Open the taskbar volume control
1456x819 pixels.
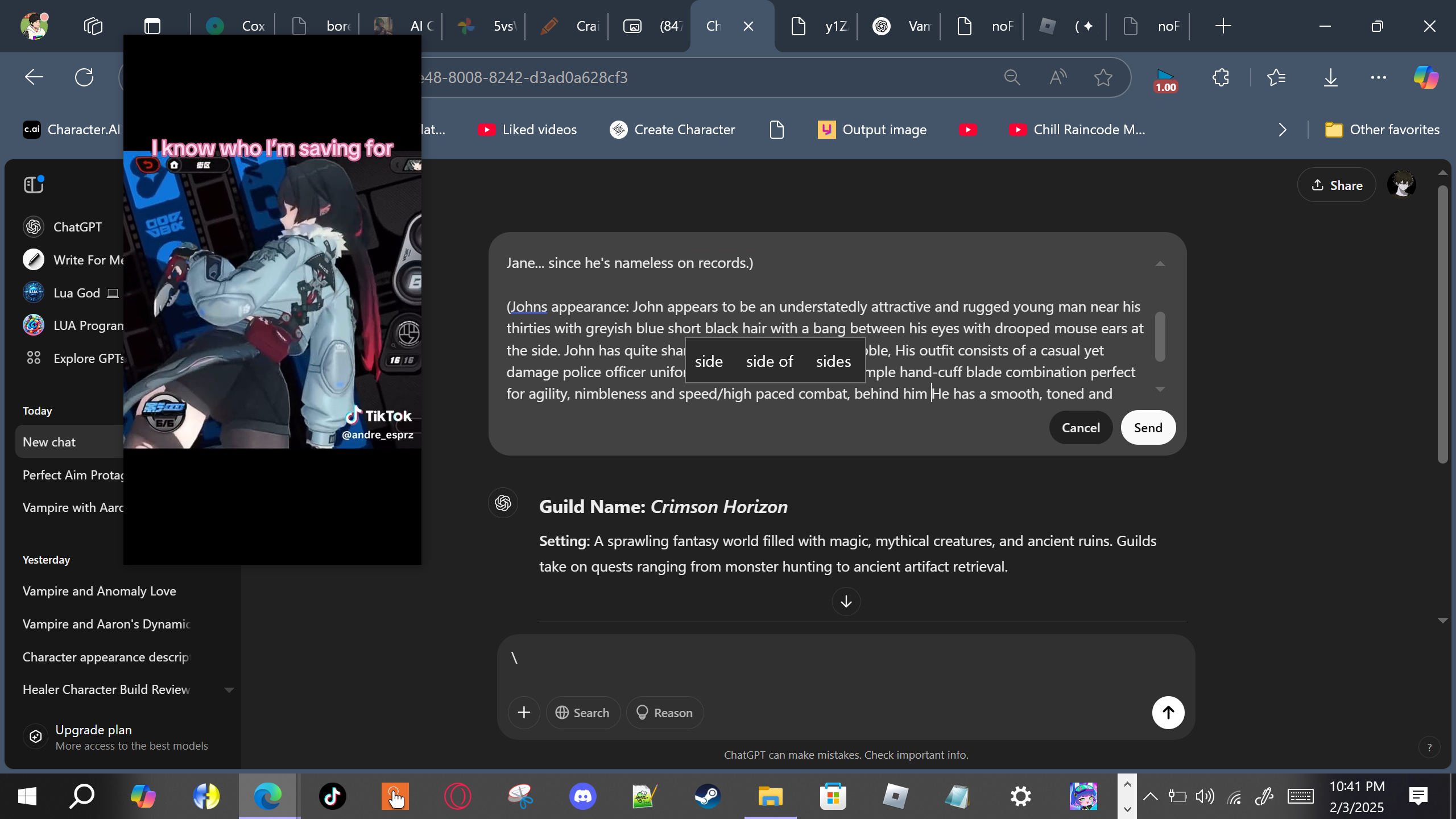pyautogui.click(x=1205, y=796)
